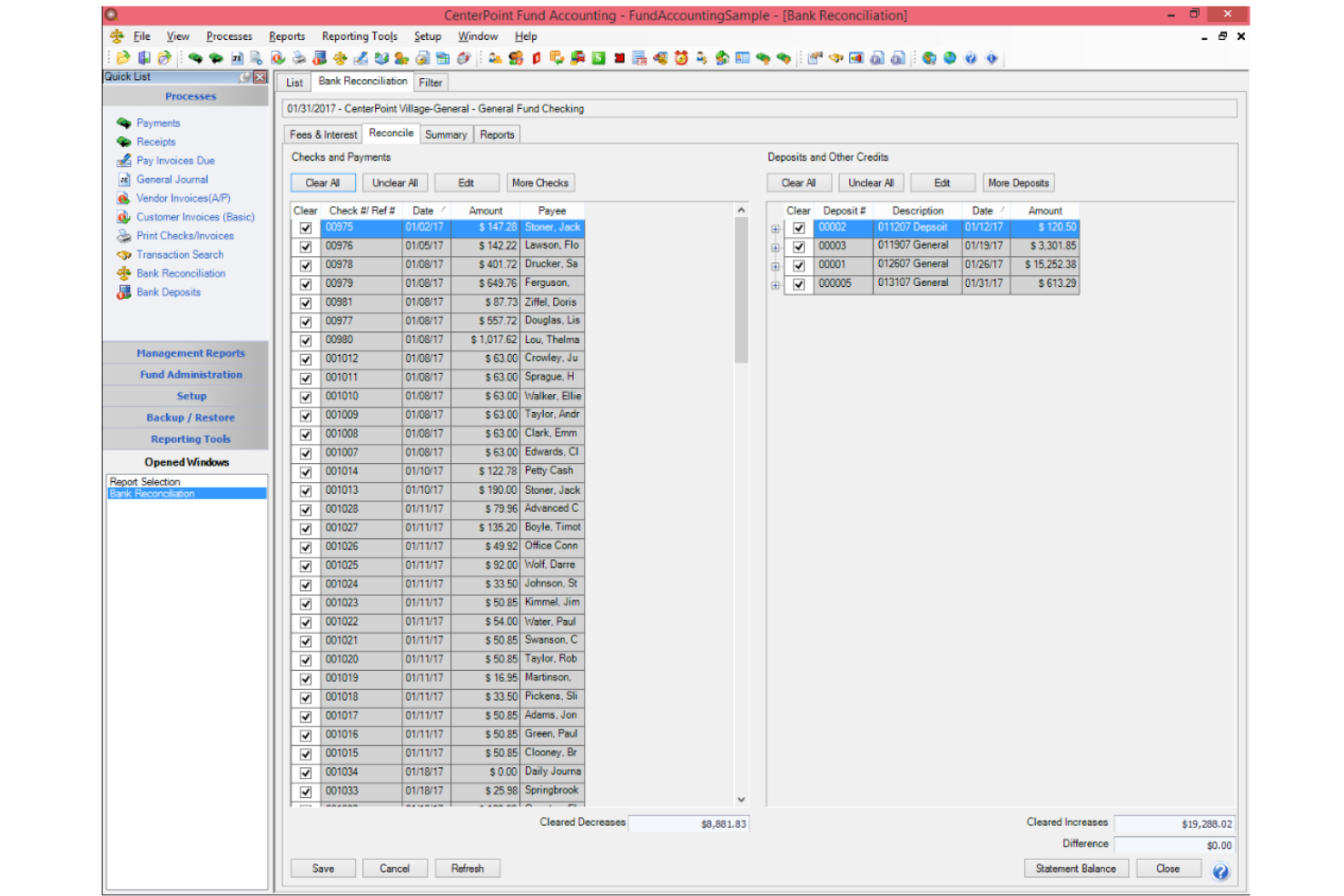Click the green cash Payments toolbar icon
This screenshot has width=1344, height=896.
coord(195,58)
